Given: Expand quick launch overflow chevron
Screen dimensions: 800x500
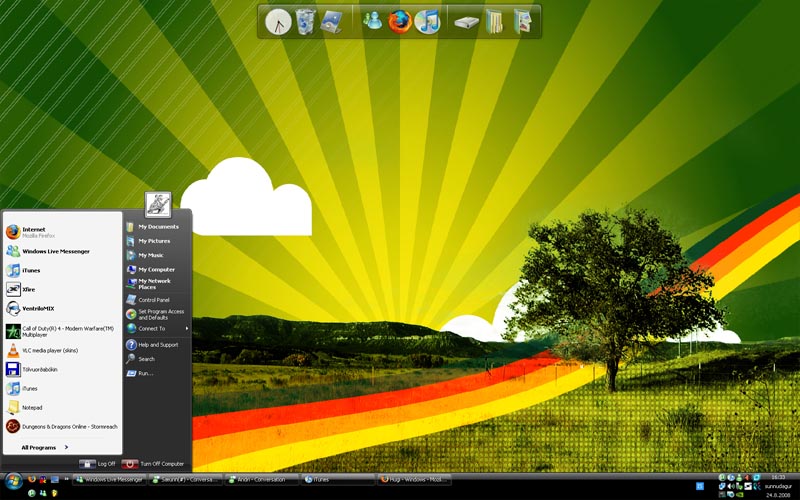Looking at the screenshot, I should [66, 479].
